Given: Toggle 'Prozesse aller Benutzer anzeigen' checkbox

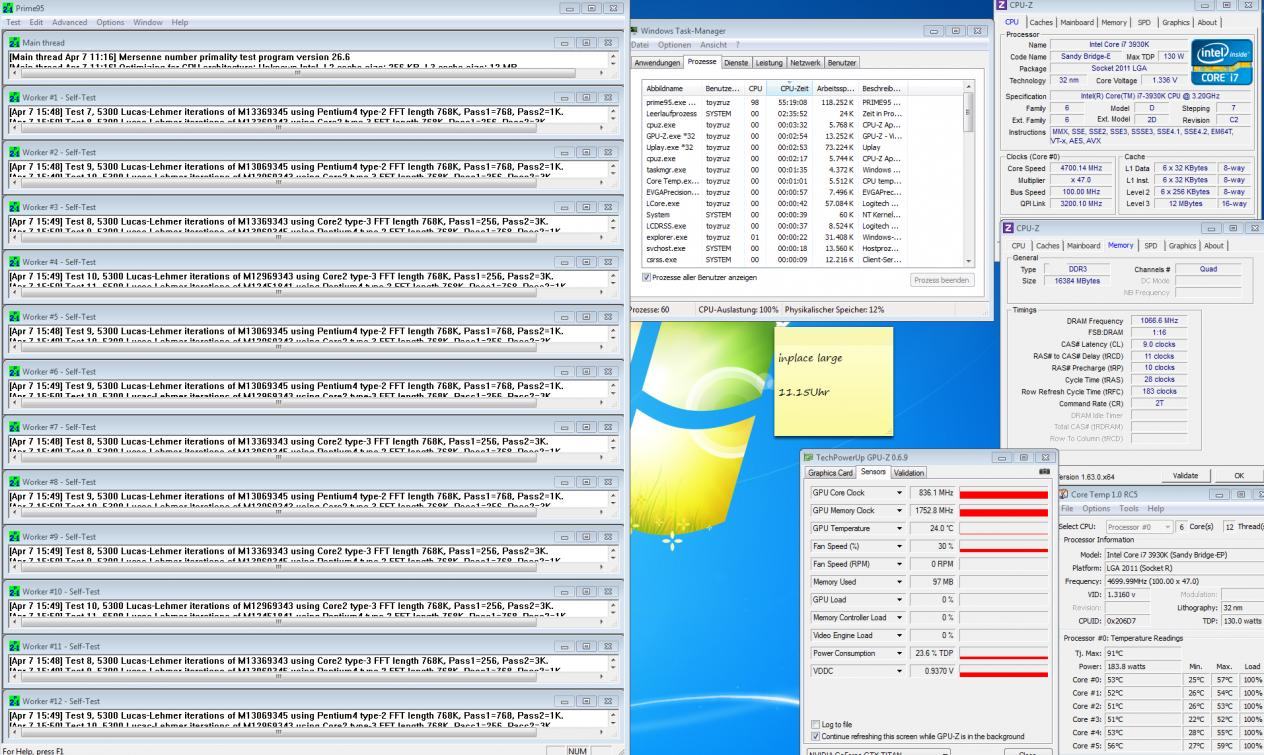Looking at the screenshot, I should pos(647,277).
